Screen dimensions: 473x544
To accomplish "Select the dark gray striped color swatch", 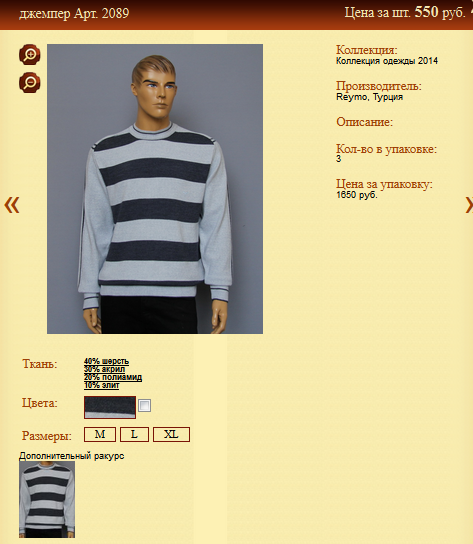I will 110,407.
